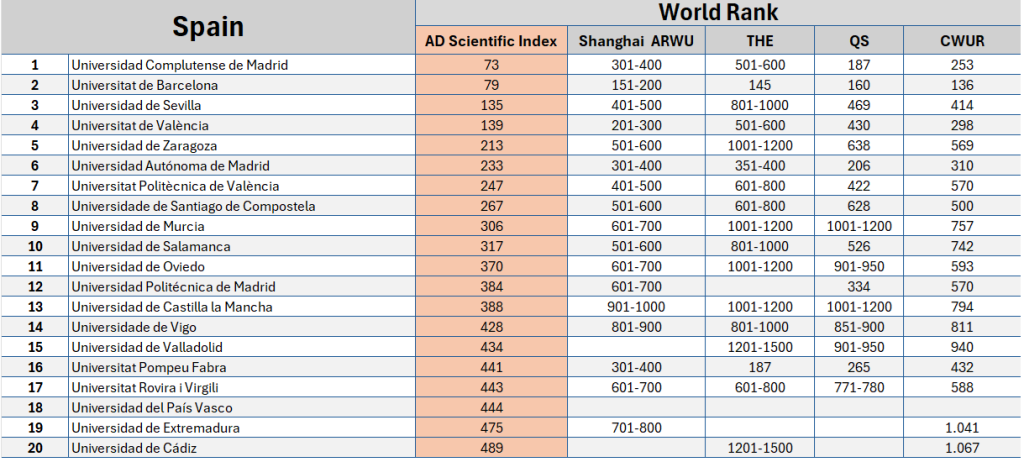1024x462 pixels.
Task: Select the World Rank header cell
Action: pyautogui.click(x=718, y=13)
